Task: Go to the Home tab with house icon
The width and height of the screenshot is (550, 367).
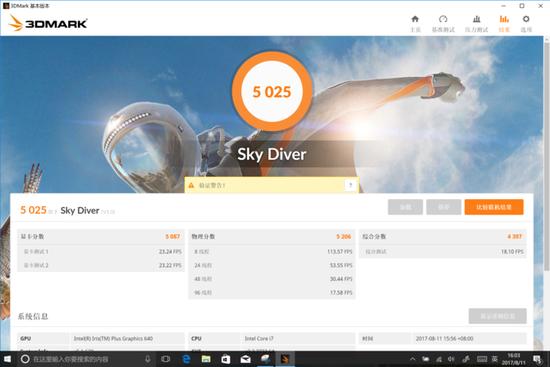Action: pyautogui.click(x=415, y=24)
